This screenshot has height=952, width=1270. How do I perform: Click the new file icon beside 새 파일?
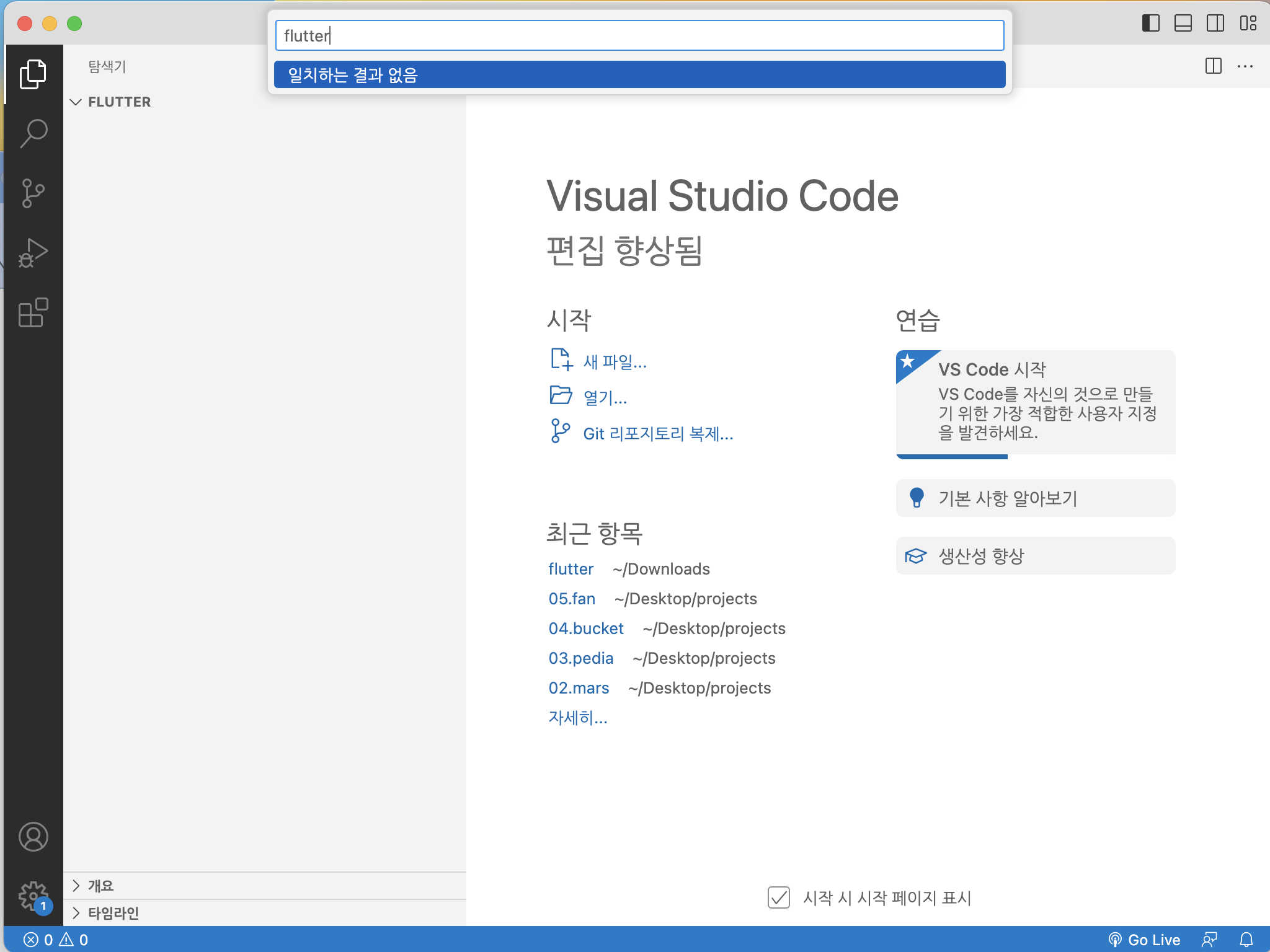561,359
